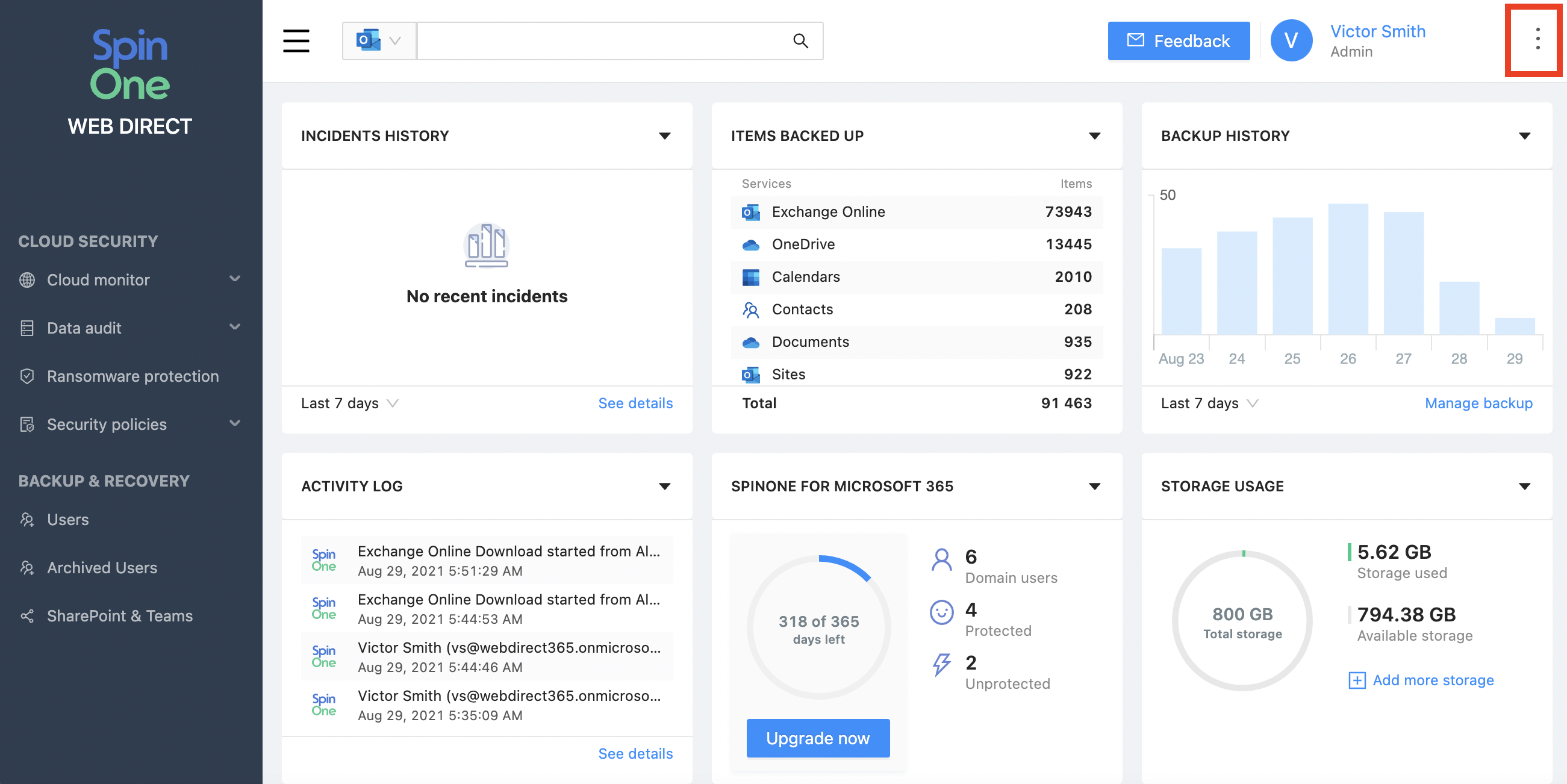Open the hamburger menu icon
1567x784 pixels.
coord(296,41)
